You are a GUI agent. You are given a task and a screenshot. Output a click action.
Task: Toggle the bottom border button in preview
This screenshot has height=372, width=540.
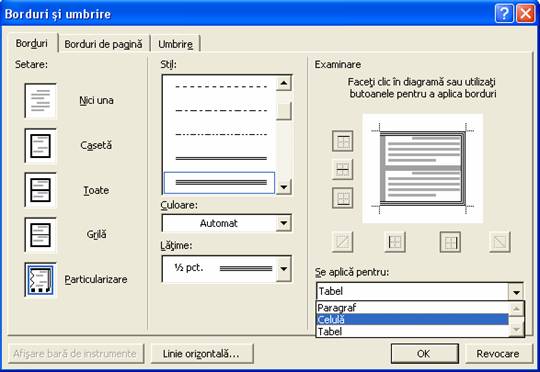[x=343, y=198]
